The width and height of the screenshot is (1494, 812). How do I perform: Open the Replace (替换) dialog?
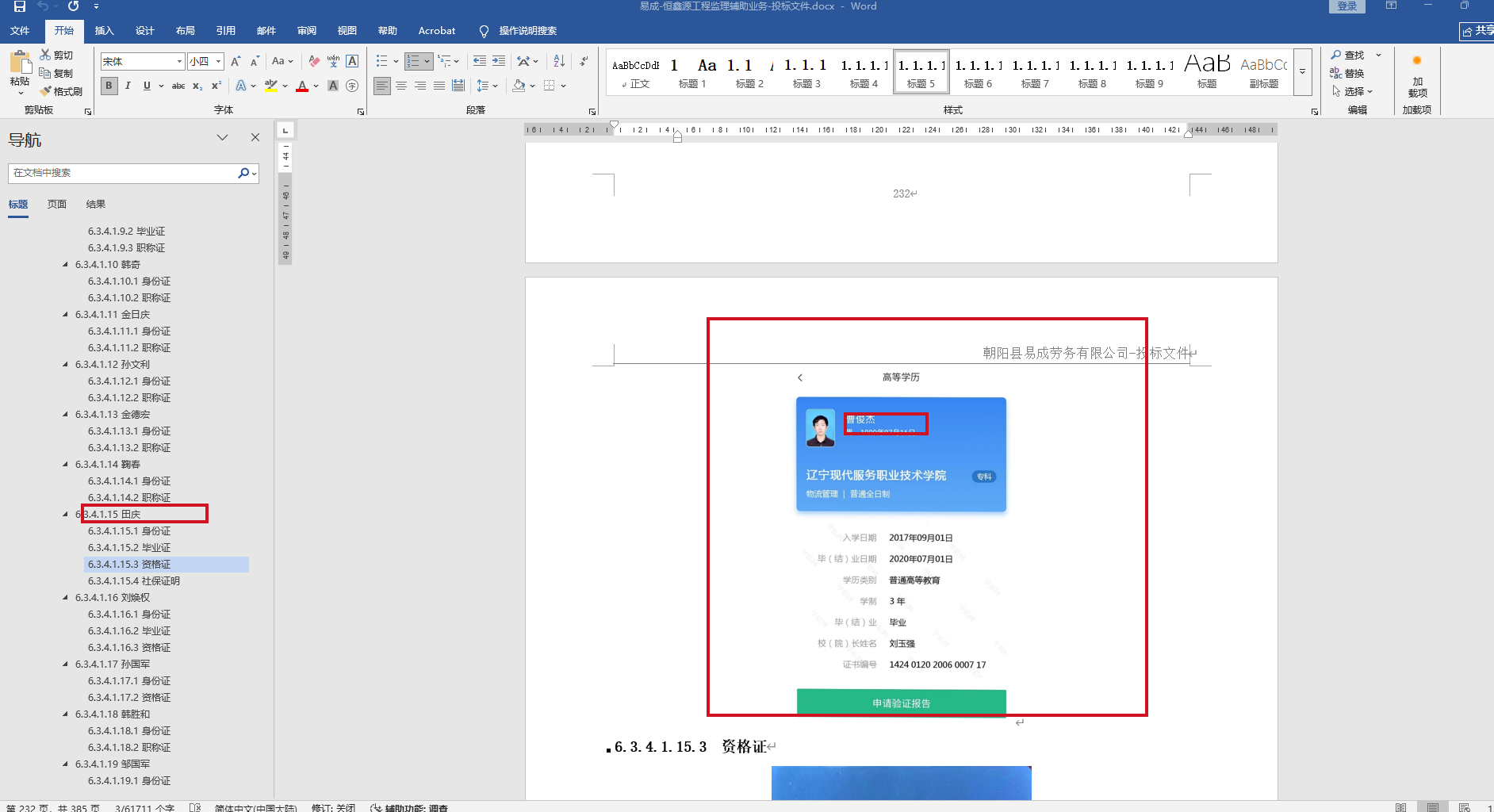point(1348,73)
